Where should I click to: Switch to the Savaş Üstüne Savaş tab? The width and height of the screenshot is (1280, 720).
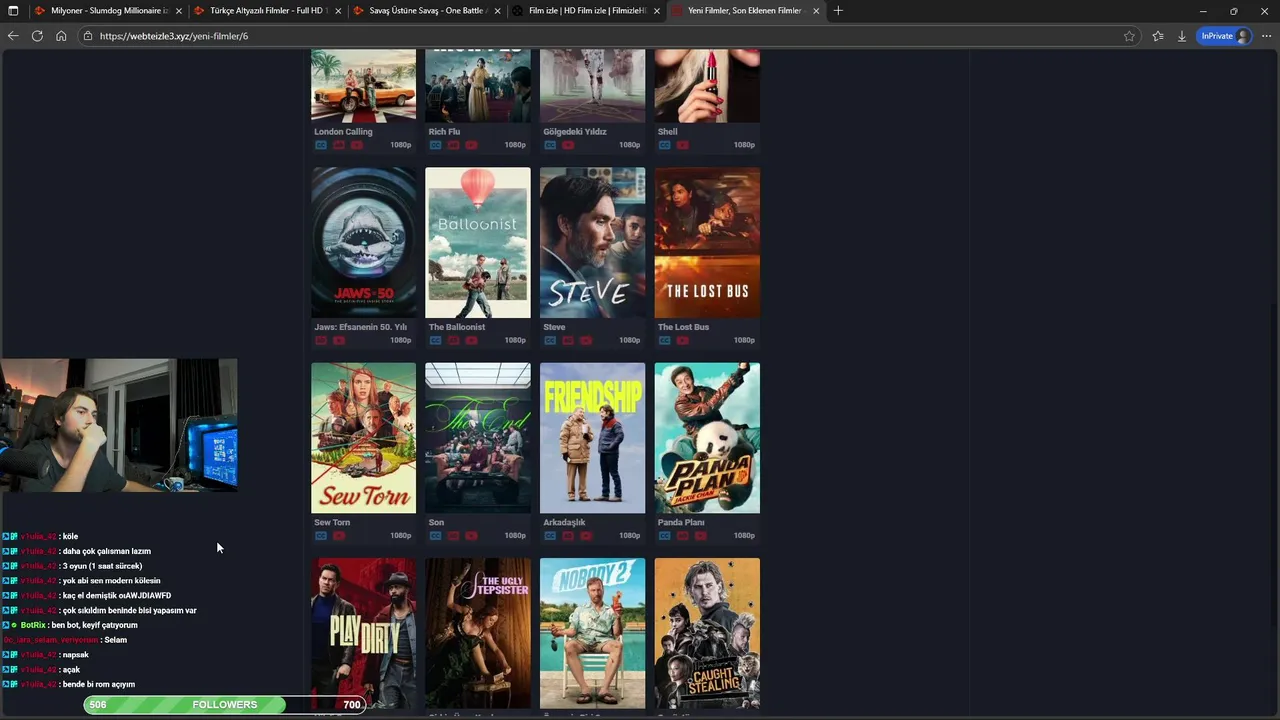[426, 11]
